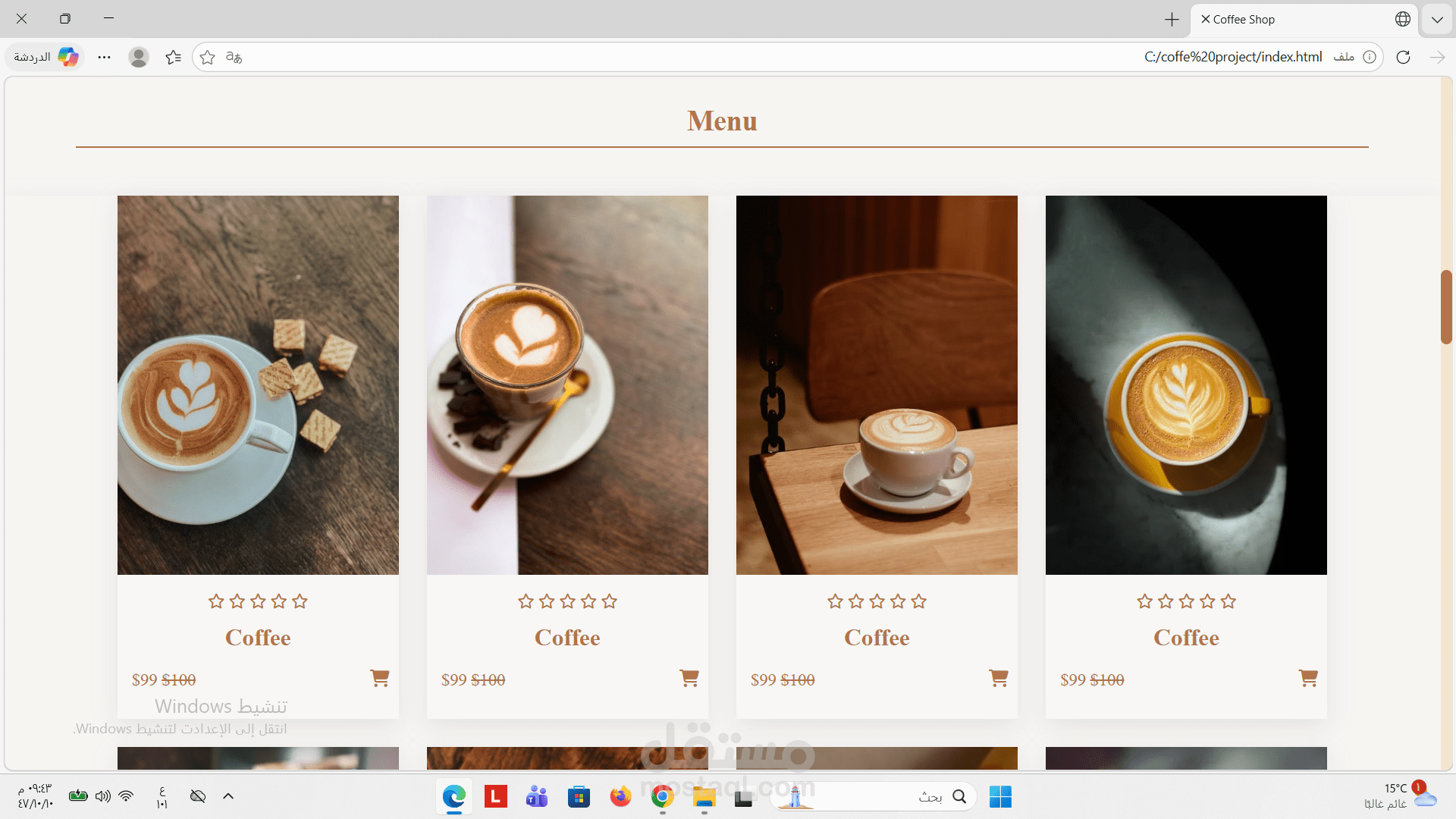Click cart icon on third Coffee card

coord(998,678)
